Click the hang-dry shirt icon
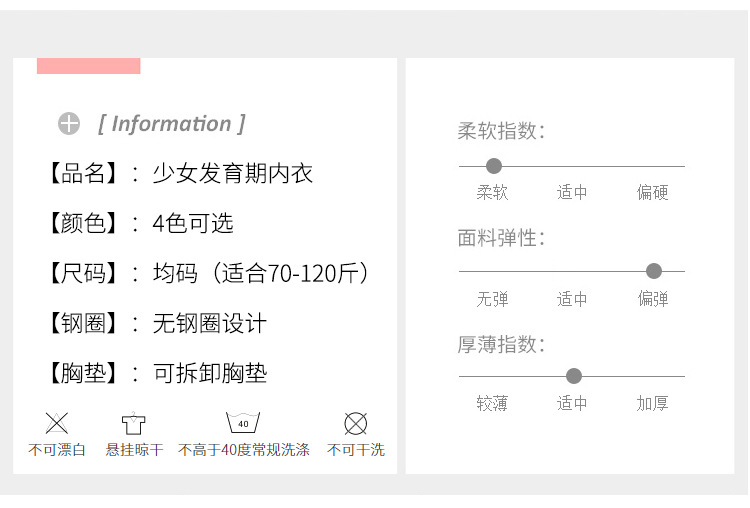 pyautogui.click(x=134, y=423)
